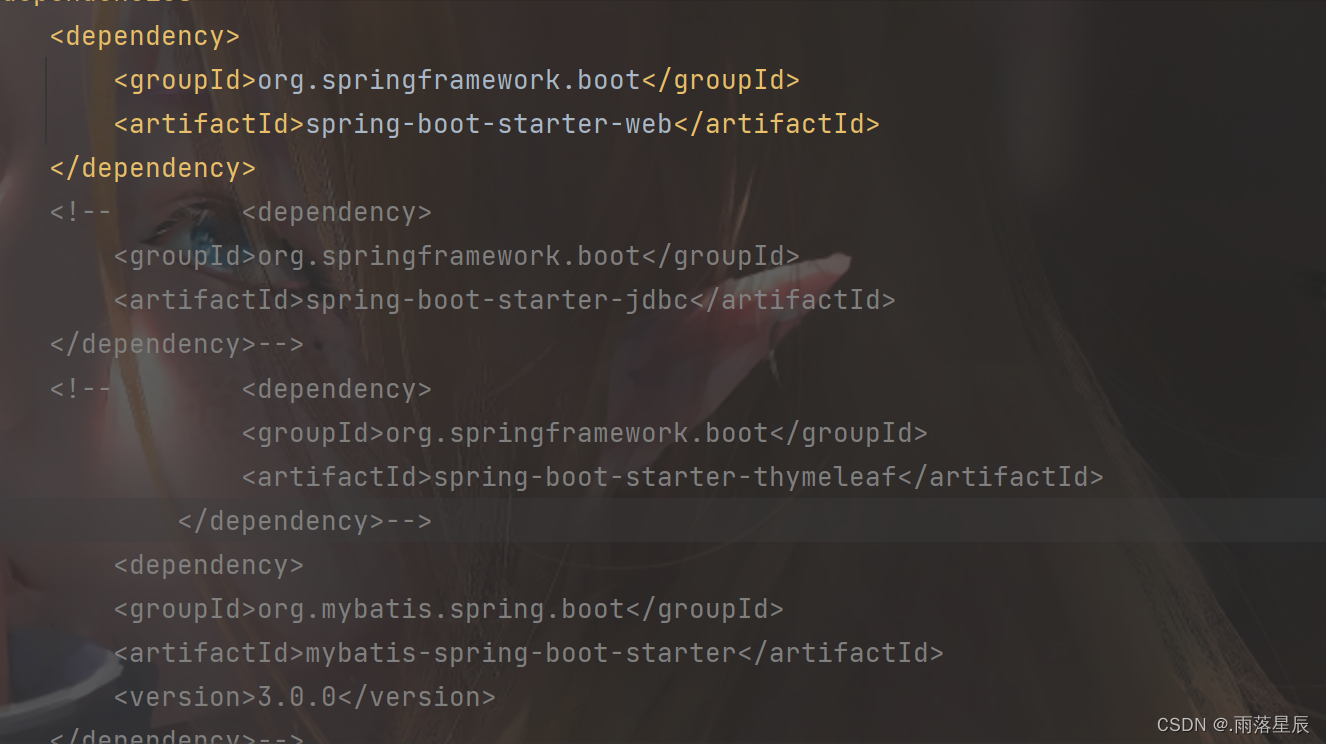Click the yellow uncommented opening dependency tag
This screenshot has height=744, width=1326.
click(145, 36)
